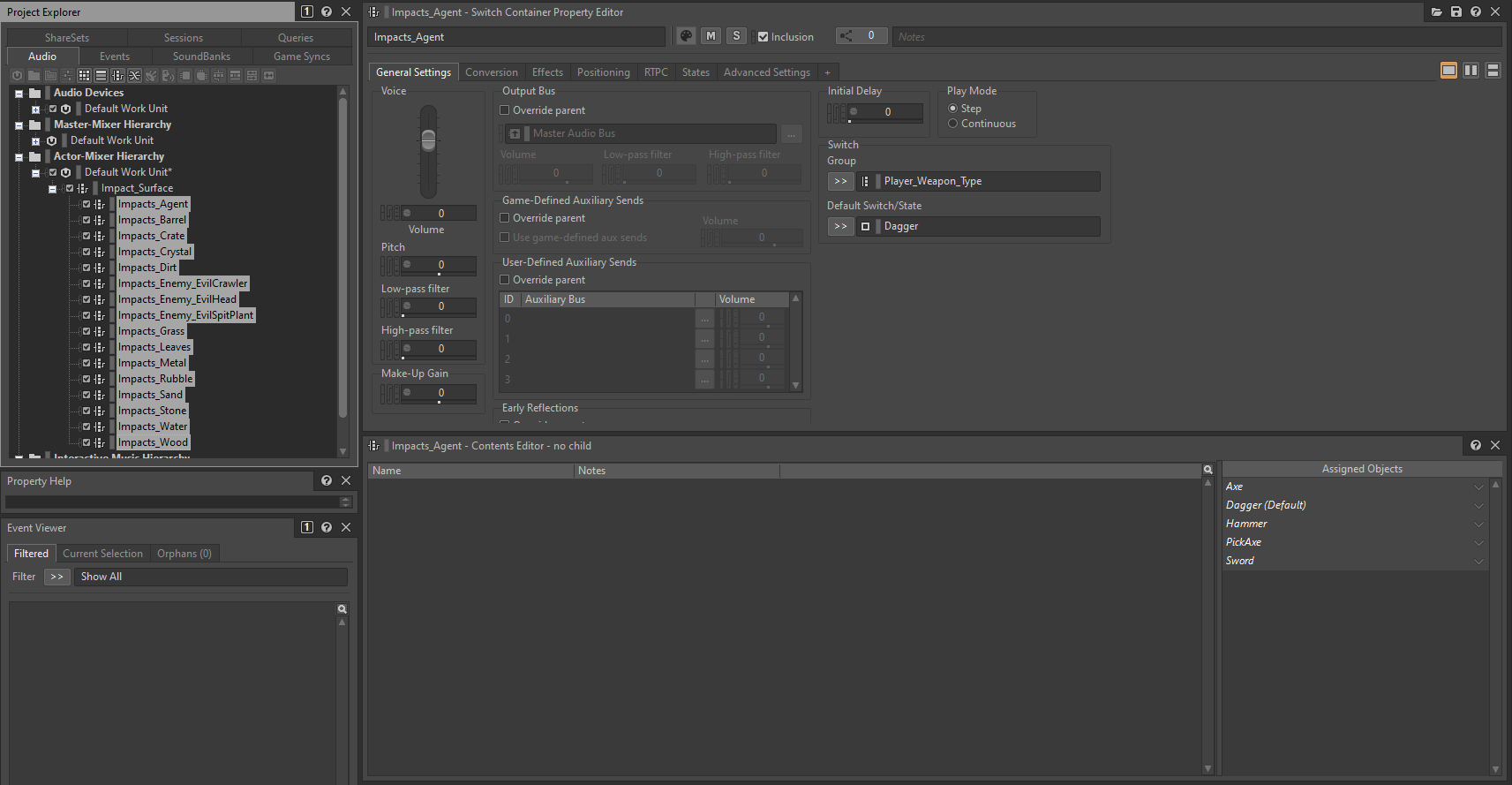Show the Current Selection tab in Event Viewer
The width and height of the screenshot is (1512, 785).
pos(102,554)
